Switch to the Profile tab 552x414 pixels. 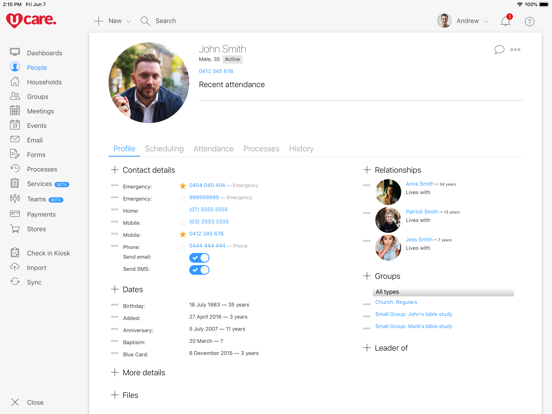(x=124, y=149)
